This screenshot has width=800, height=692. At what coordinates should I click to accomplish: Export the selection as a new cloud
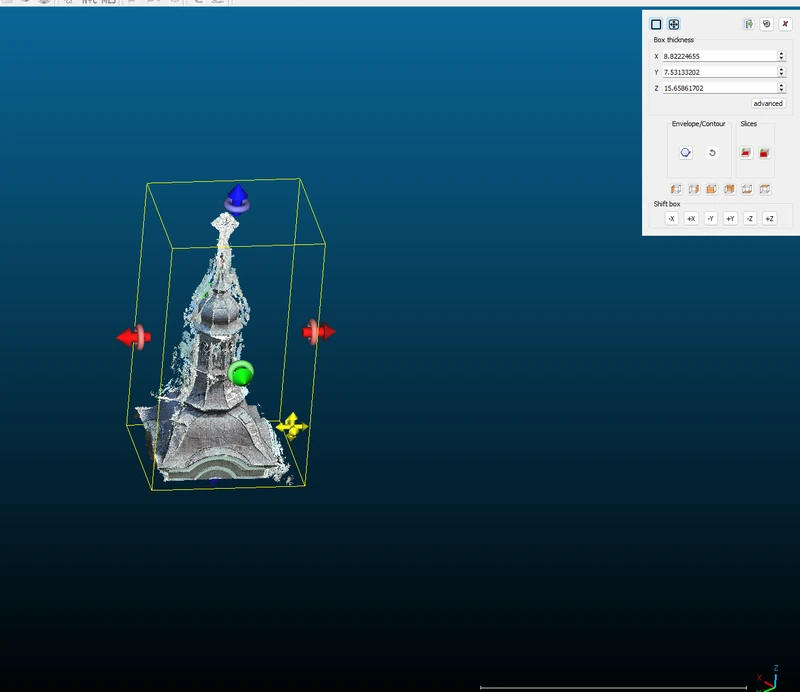coord(748,24)
